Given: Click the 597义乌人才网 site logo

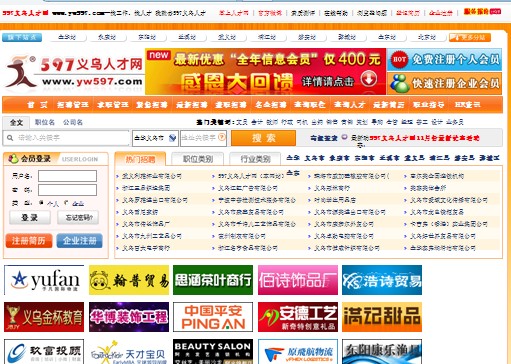Looking at the screenshot, I should [74, 73].
